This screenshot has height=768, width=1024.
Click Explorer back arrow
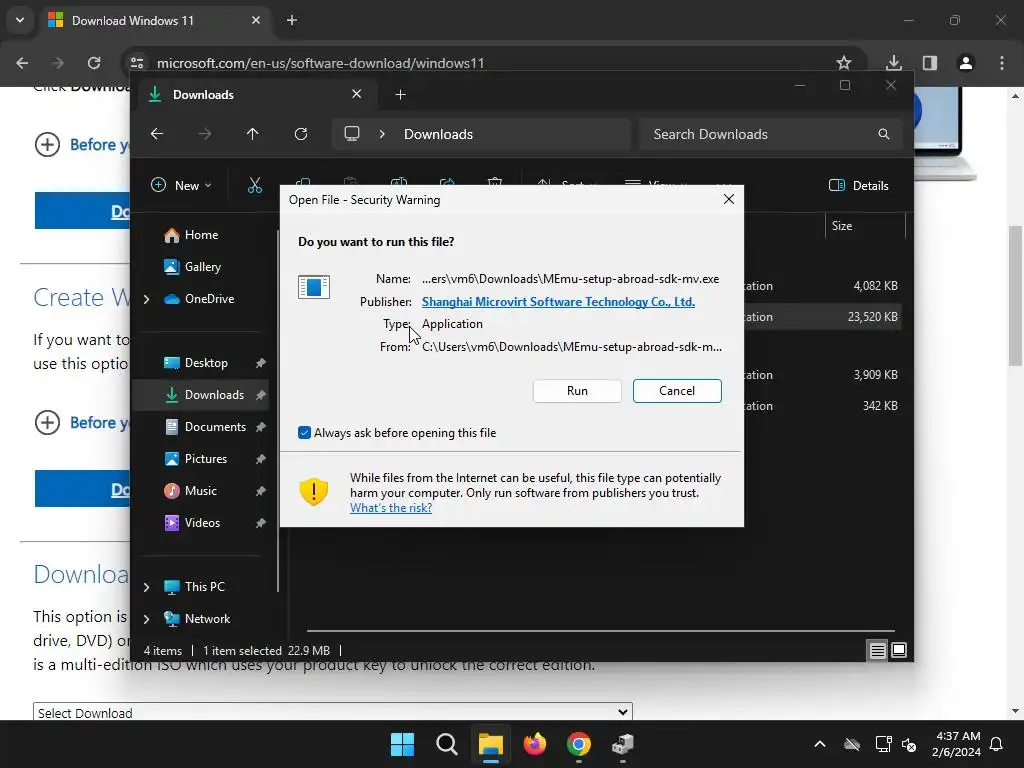(x=157, y=134)
